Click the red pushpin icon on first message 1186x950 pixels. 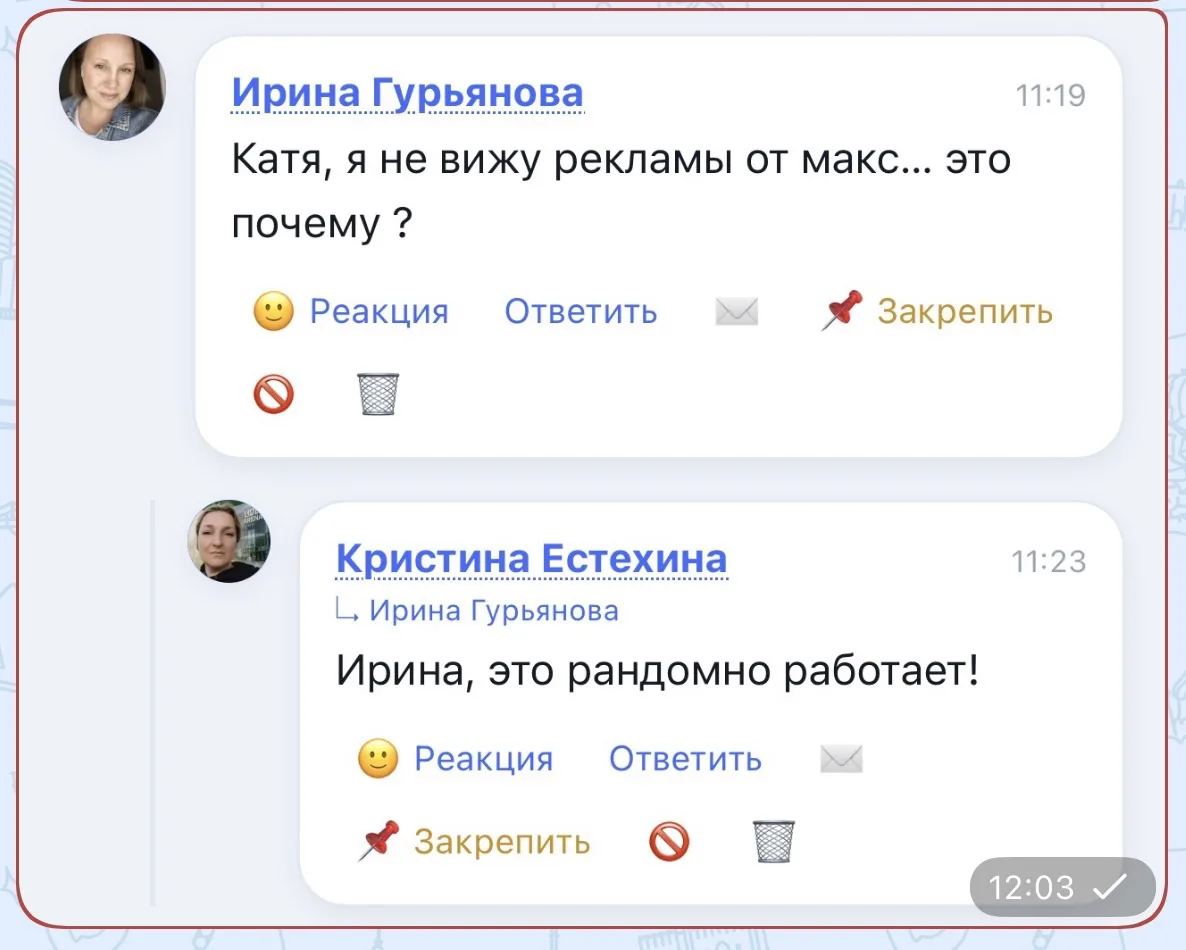click(x=842, y=310)
